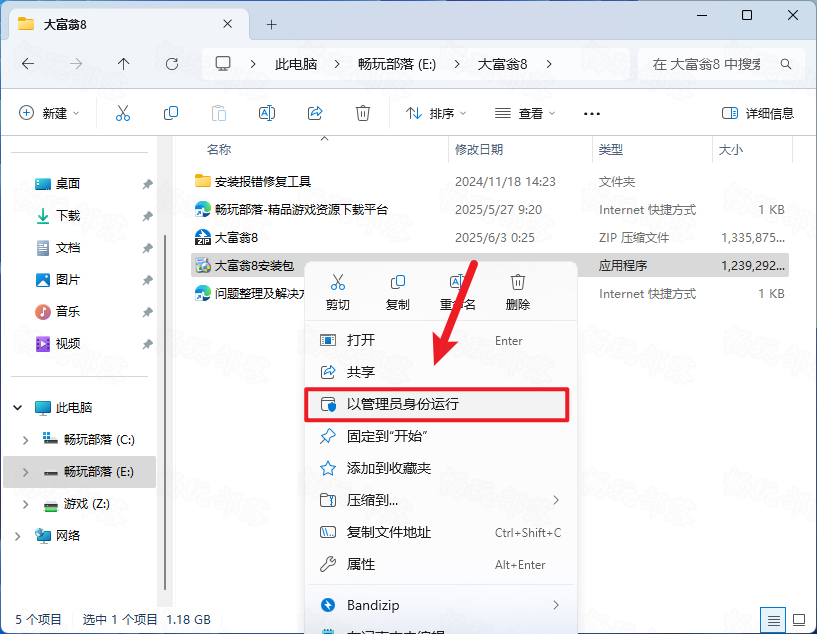Select 复制文件地址 in context menu
The image size is (817, 634).
point(441,532)
